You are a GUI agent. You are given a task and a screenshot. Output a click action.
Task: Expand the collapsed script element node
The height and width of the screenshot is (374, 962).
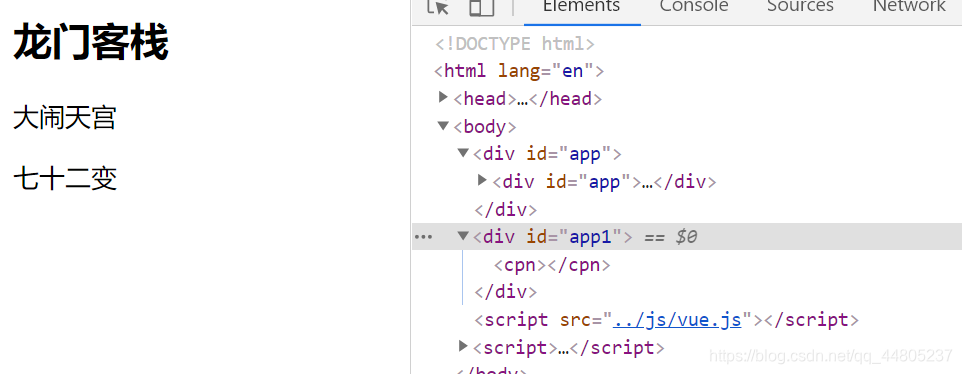tap(463, 346)
